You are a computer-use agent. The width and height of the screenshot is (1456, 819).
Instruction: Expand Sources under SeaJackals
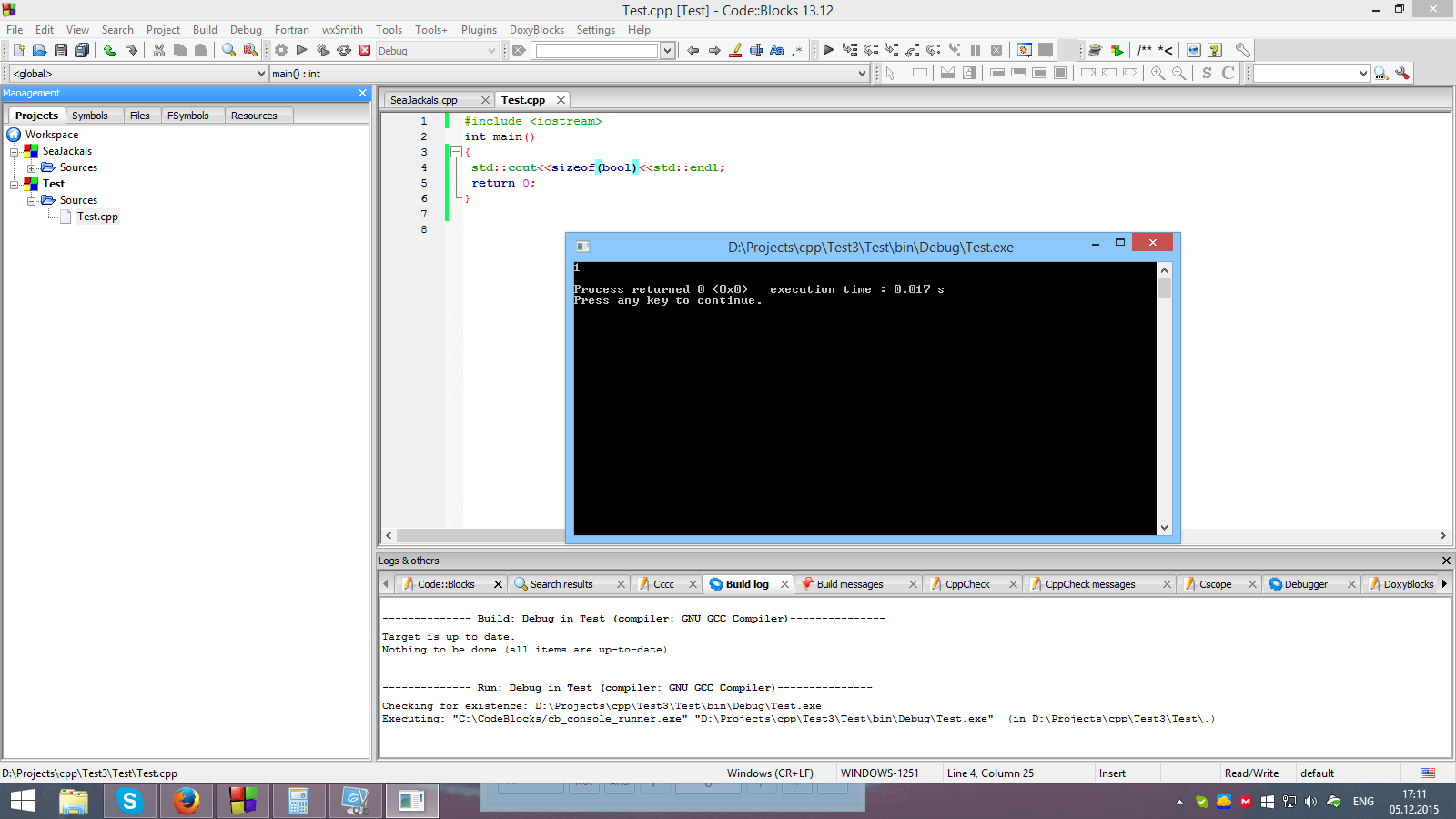pos(32,167)
